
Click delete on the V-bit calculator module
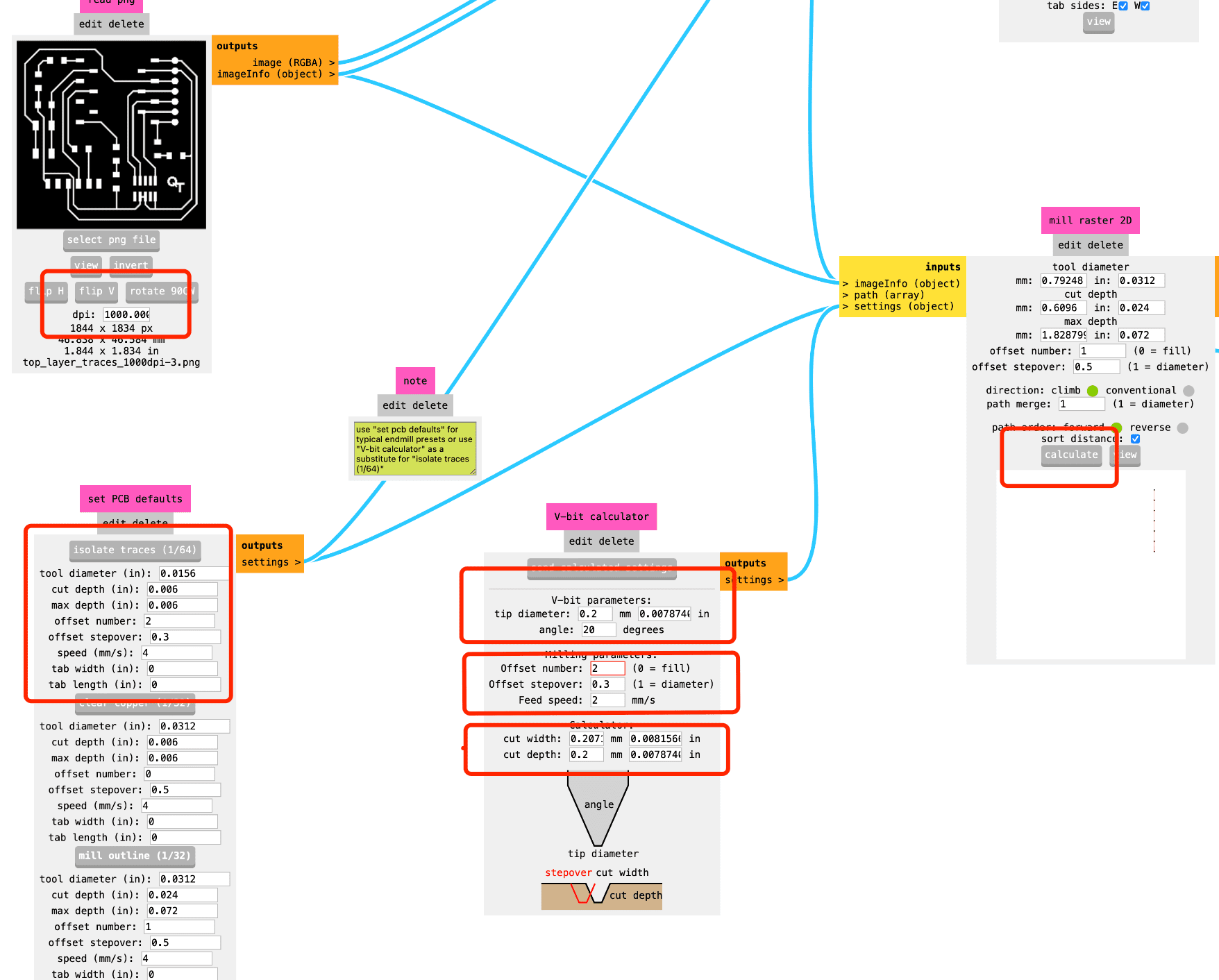click(x=616, y=541)
